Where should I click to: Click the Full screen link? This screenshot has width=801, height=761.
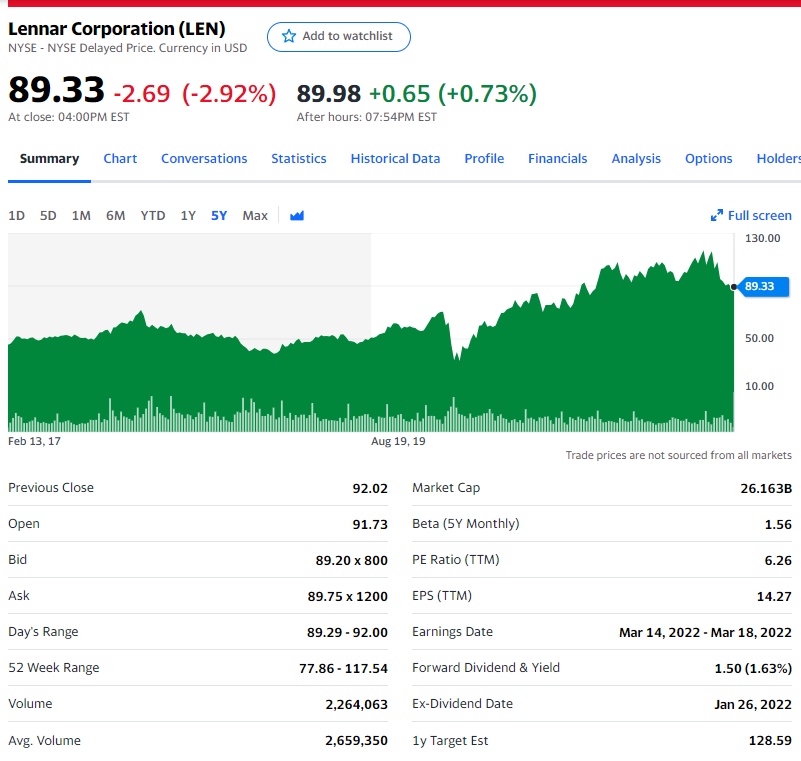coord(751,216)
